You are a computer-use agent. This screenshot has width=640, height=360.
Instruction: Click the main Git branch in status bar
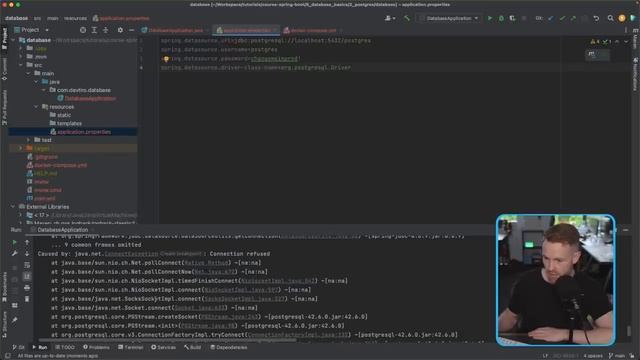pyautogui.click(x=617, y=356)
